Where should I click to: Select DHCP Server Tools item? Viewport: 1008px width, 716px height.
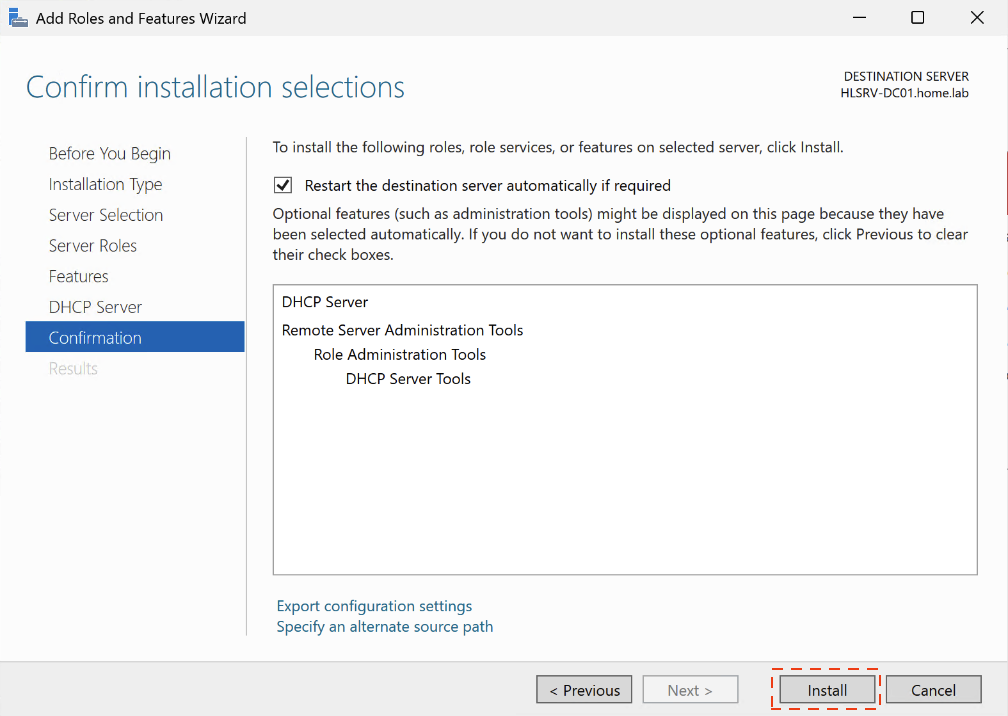click(408, 379)
